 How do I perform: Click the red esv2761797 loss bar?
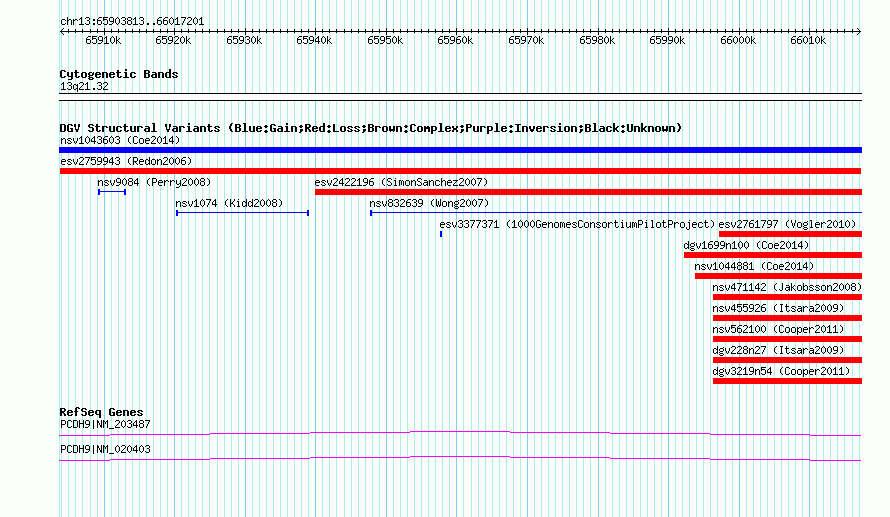(x=791, y=234)
